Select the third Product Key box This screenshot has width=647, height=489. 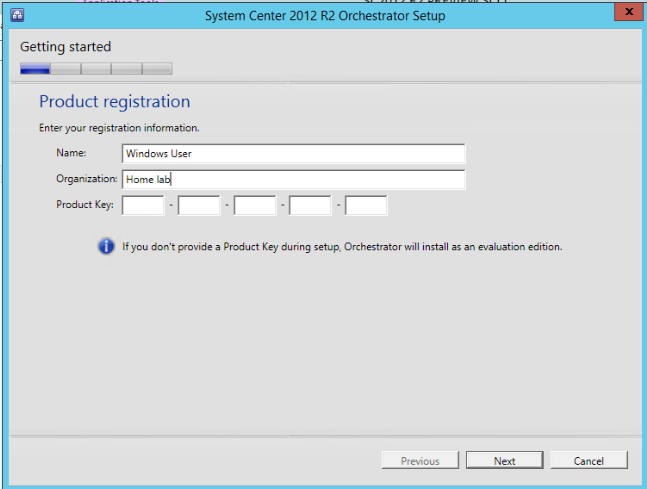click(x=255, y=205)
